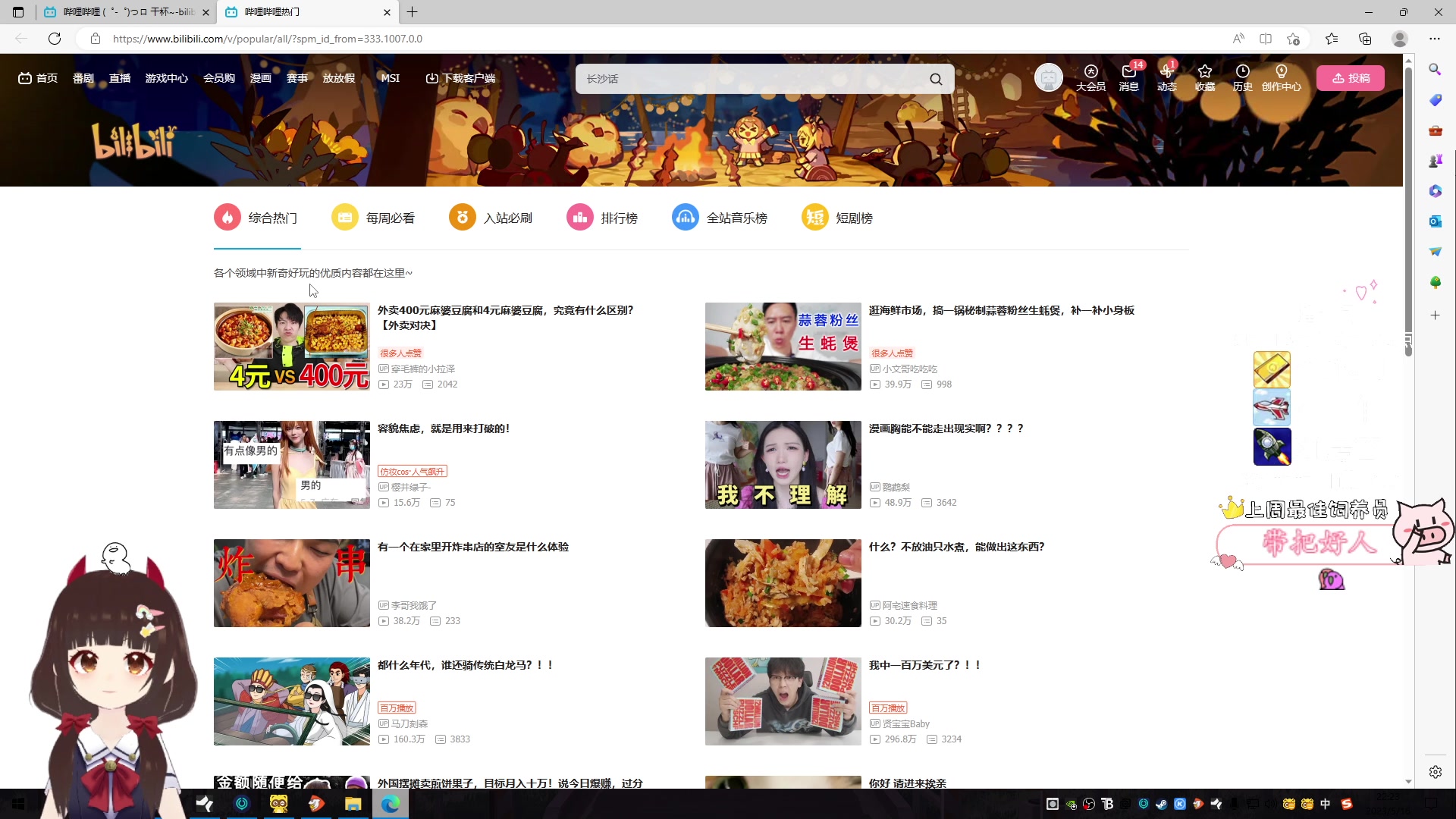Screen dimensions: 1456x819
Task: Click the 全站音乐榜 headphone icon
Action: click(686, 218)
